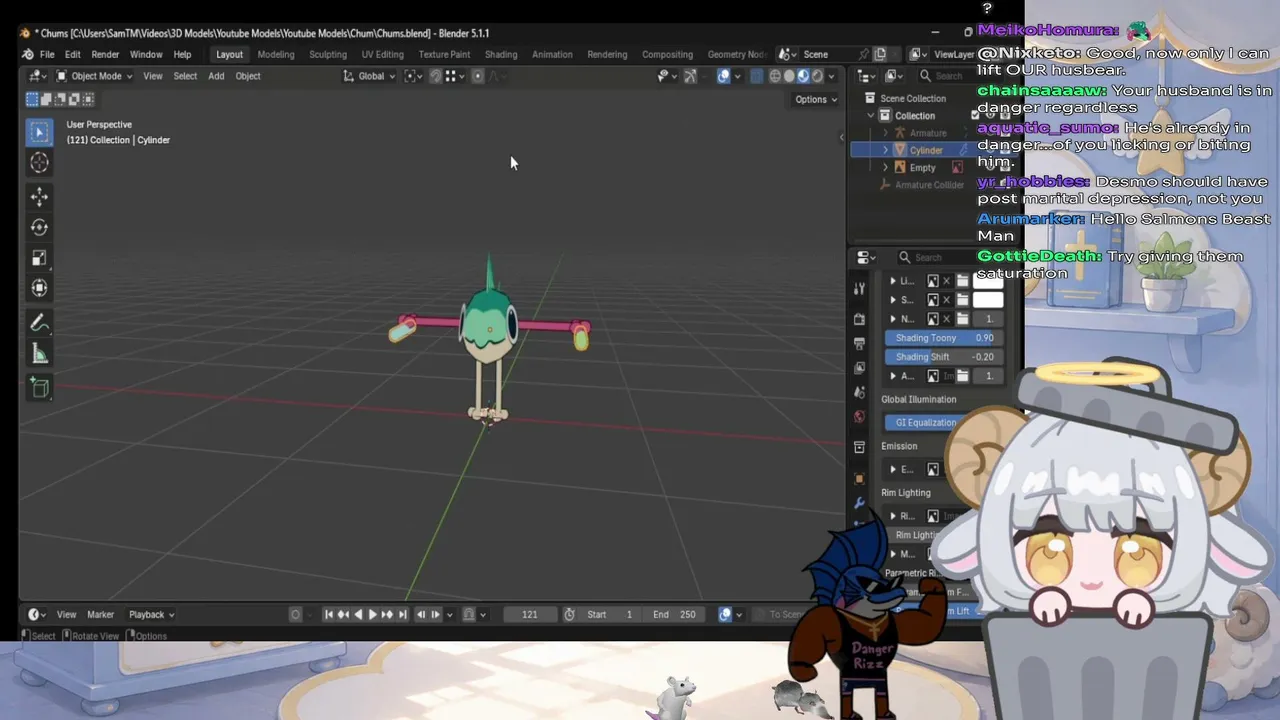Open the Tool properties tab
1280x720 pixels.
pyautogui.click(x=859, y=289)
